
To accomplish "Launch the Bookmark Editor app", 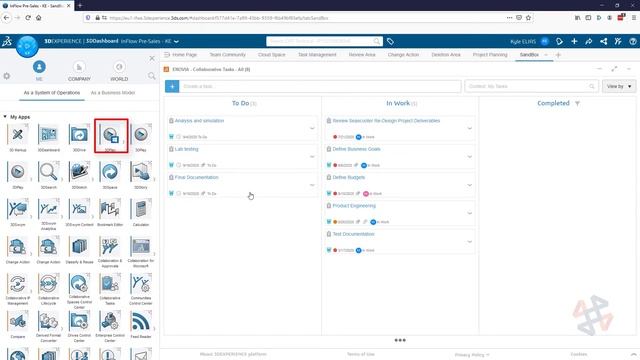I will tap(110, 209).
